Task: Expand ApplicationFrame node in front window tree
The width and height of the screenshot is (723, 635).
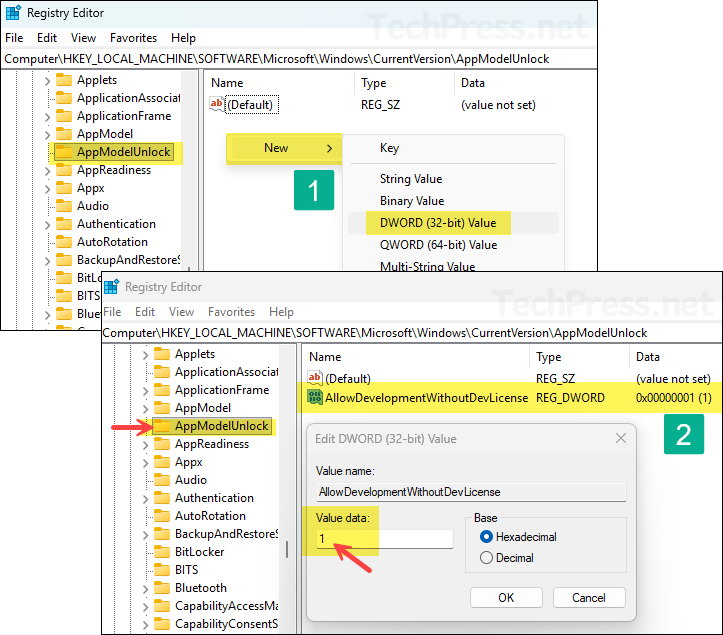Action: (x=145, y=391)
